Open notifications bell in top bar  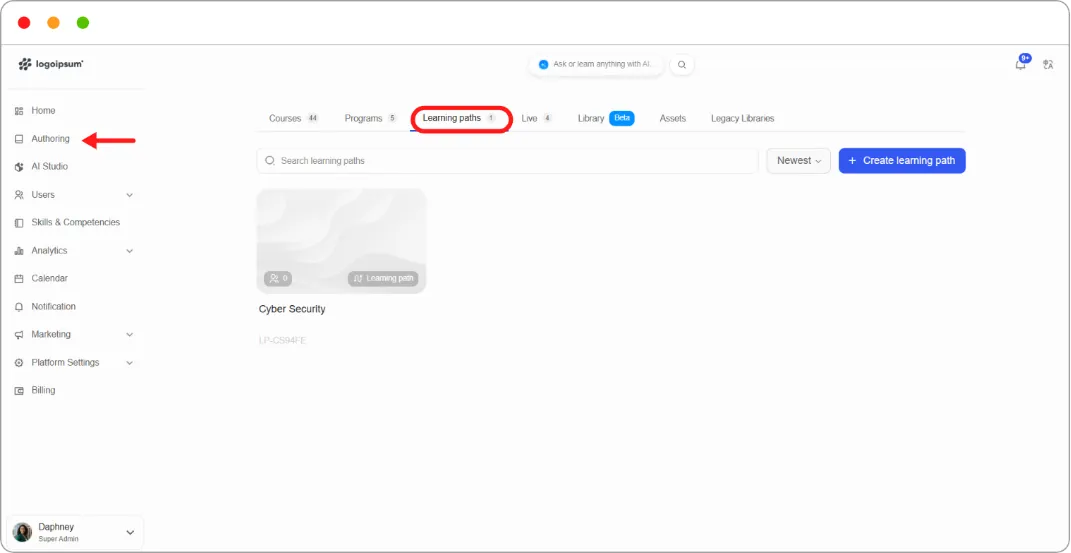point(1020,64)
